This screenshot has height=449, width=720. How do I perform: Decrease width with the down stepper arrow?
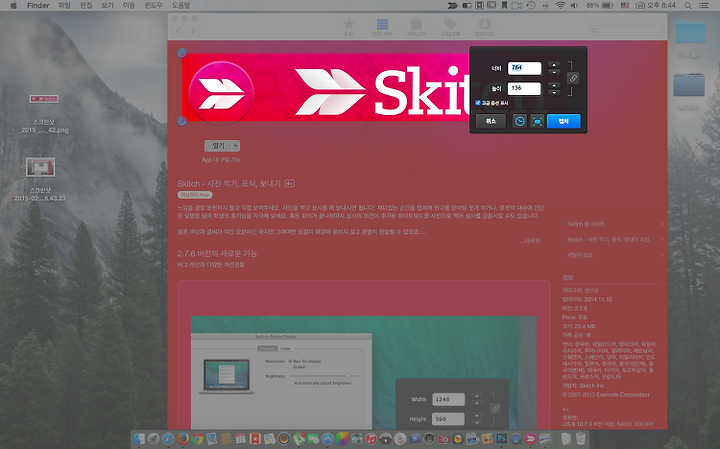(554, 72)
